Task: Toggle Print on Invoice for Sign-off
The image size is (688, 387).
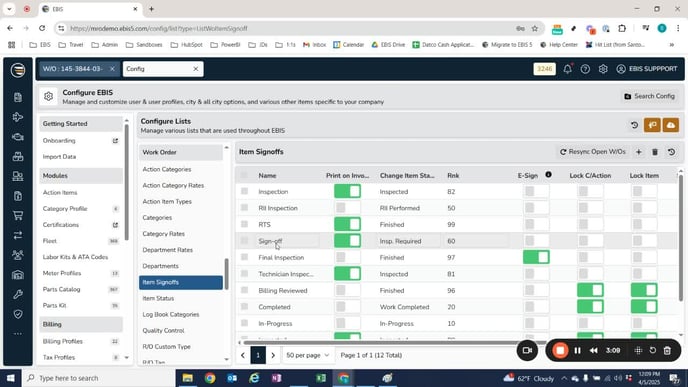Action: (347, 241)
